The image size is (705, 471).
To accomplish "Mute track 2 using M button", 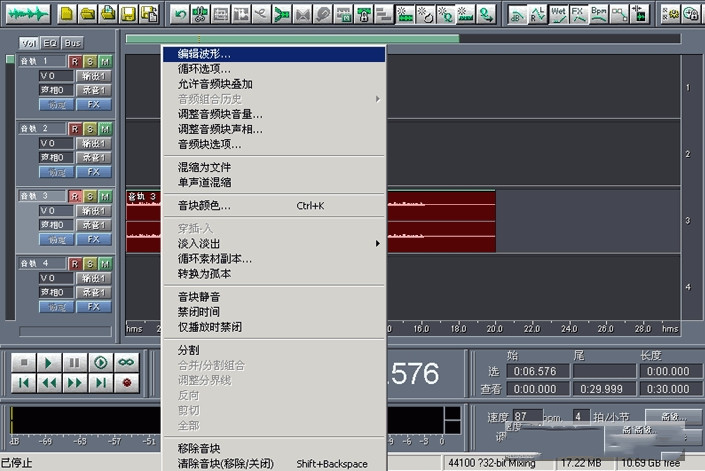I will tap(105, 129).
